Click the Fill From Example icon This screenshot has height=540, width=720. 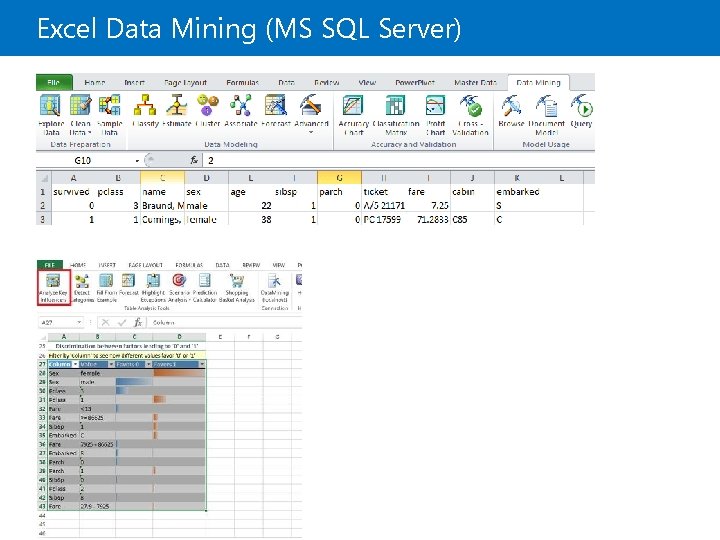click(x=106, y=287)
